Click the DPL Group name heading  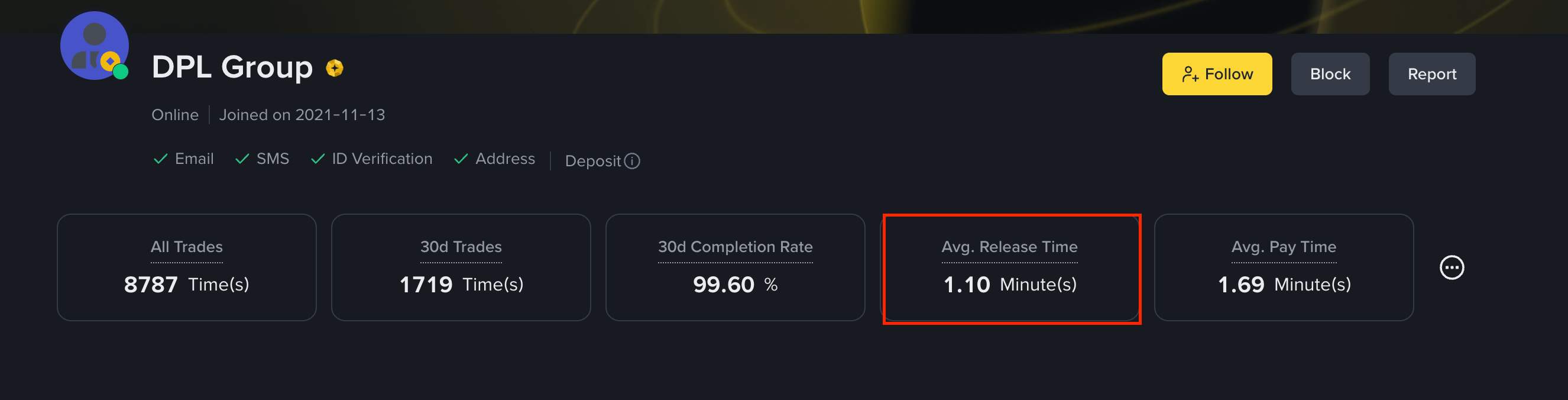click(x=232, y=67)
